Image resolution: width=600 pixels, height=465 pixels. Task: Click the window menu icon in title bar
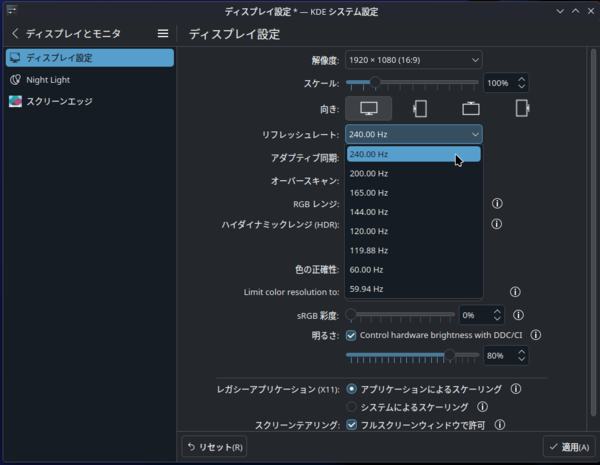12,10
